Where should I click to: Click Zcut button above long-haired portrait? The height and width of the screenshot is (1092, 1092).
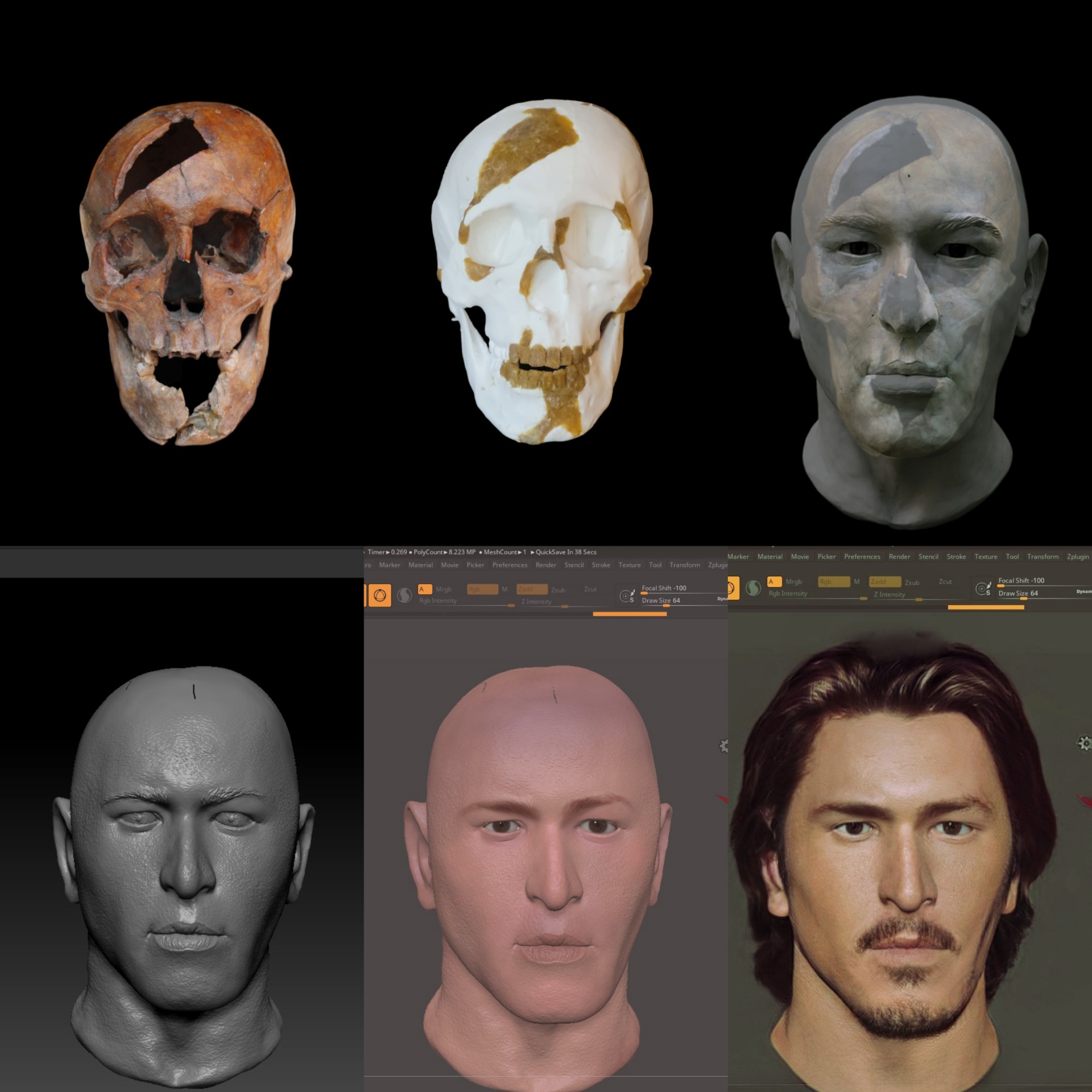click(x=945, y=581)
